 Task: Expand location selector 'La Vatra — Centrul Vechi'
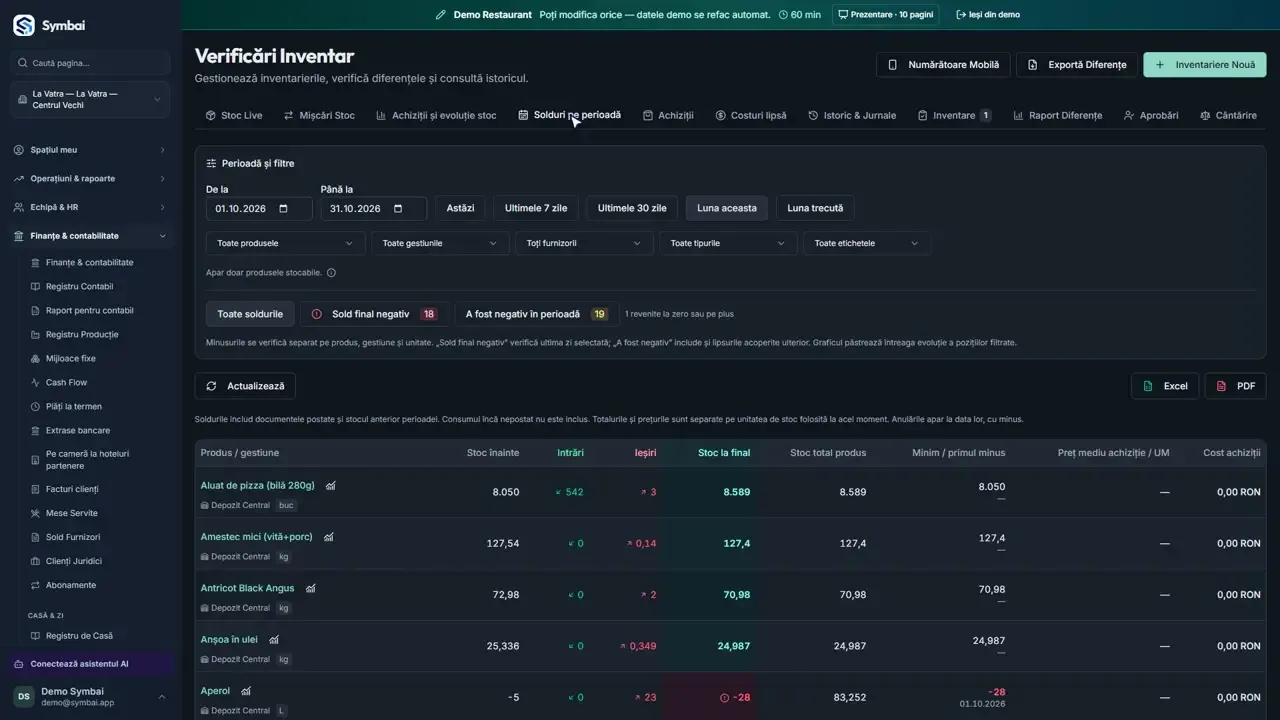pos(90,100)
